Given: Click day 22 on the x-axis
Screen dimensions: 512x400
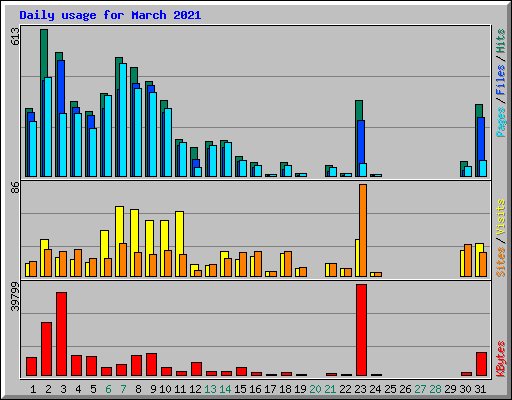Looking at the screenshot, I should [345, 389].
